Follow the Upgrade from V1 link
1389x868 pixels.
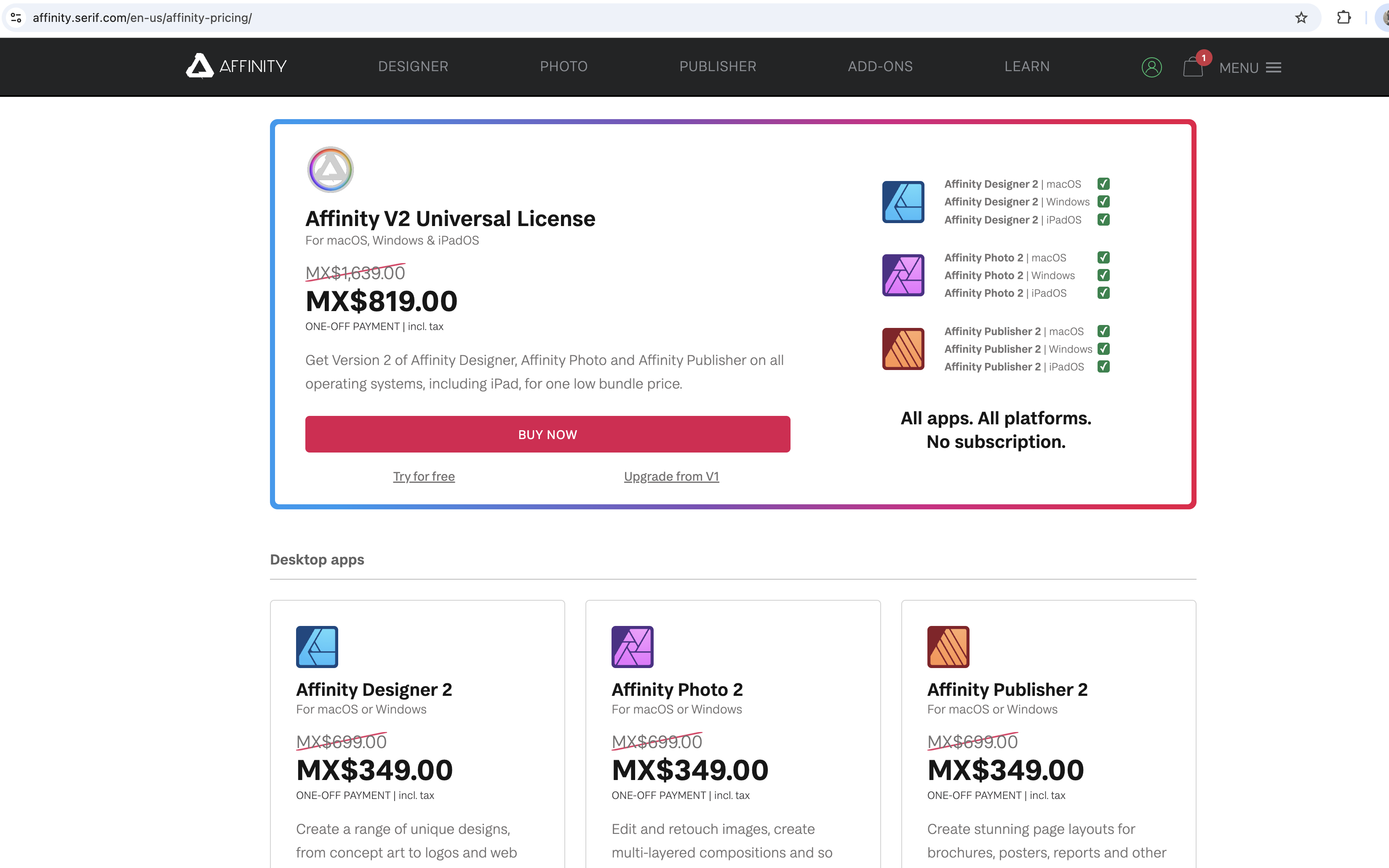(x=671, y=477)
